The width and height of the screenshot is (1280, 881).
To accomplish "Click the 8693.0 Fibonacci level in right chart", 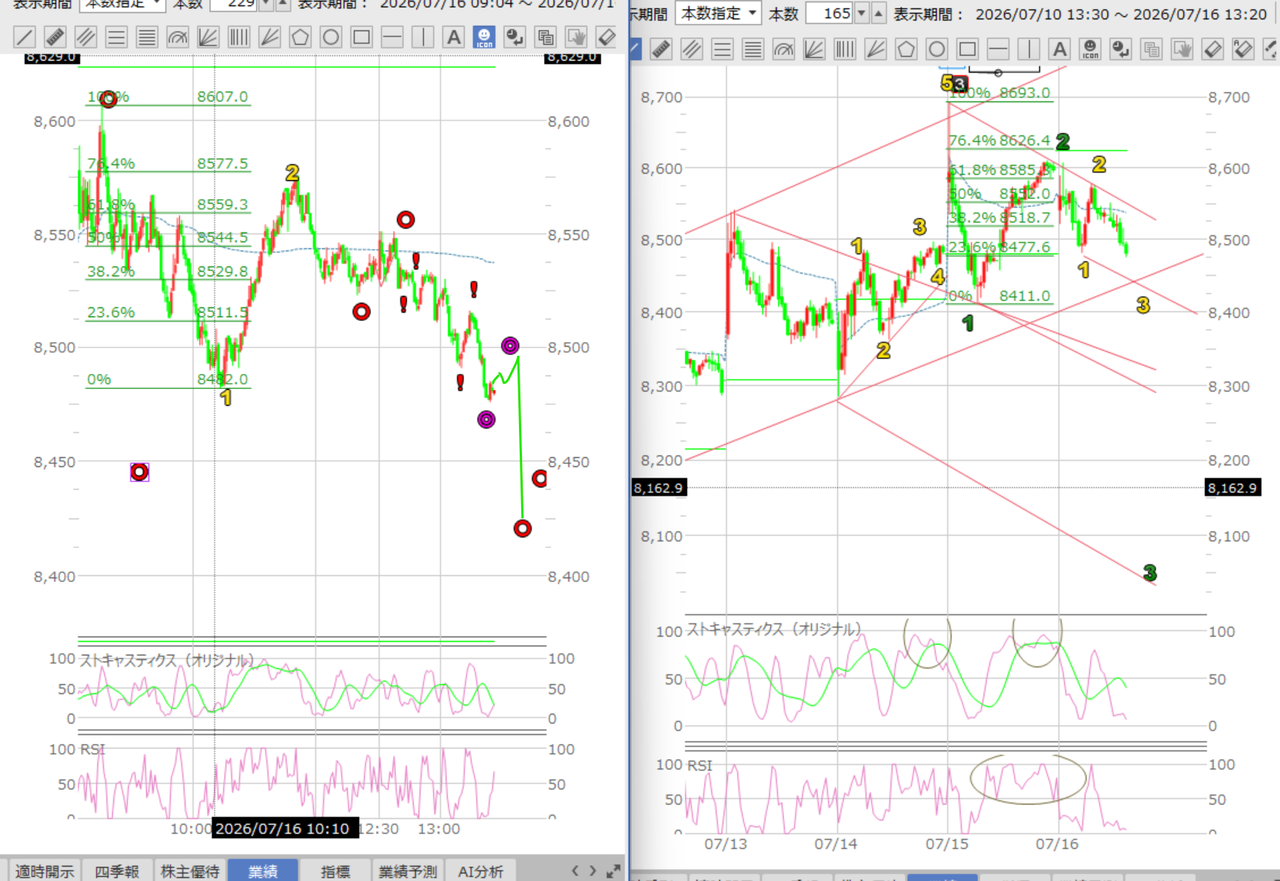I will click(x=1025, y=93).
